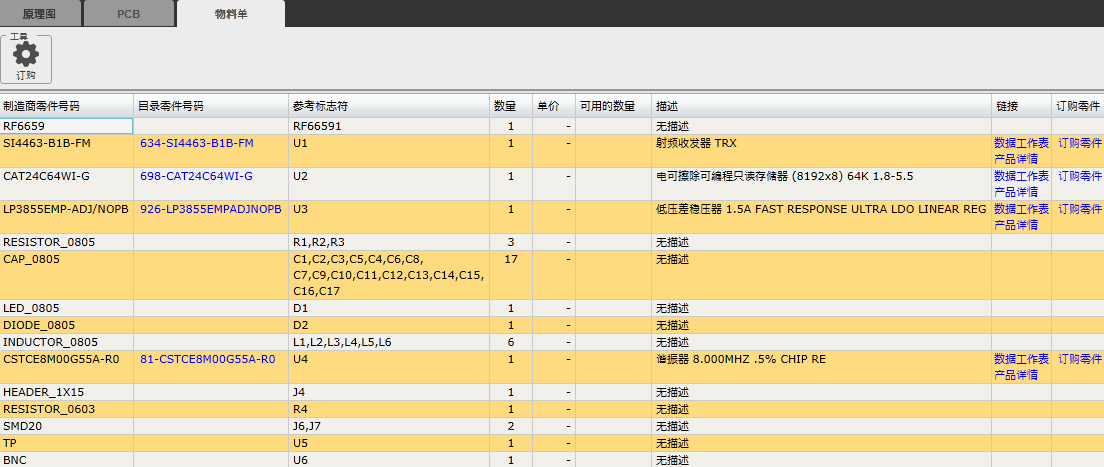
Task: Click the 描述 column header
Action: coord(822,106)
